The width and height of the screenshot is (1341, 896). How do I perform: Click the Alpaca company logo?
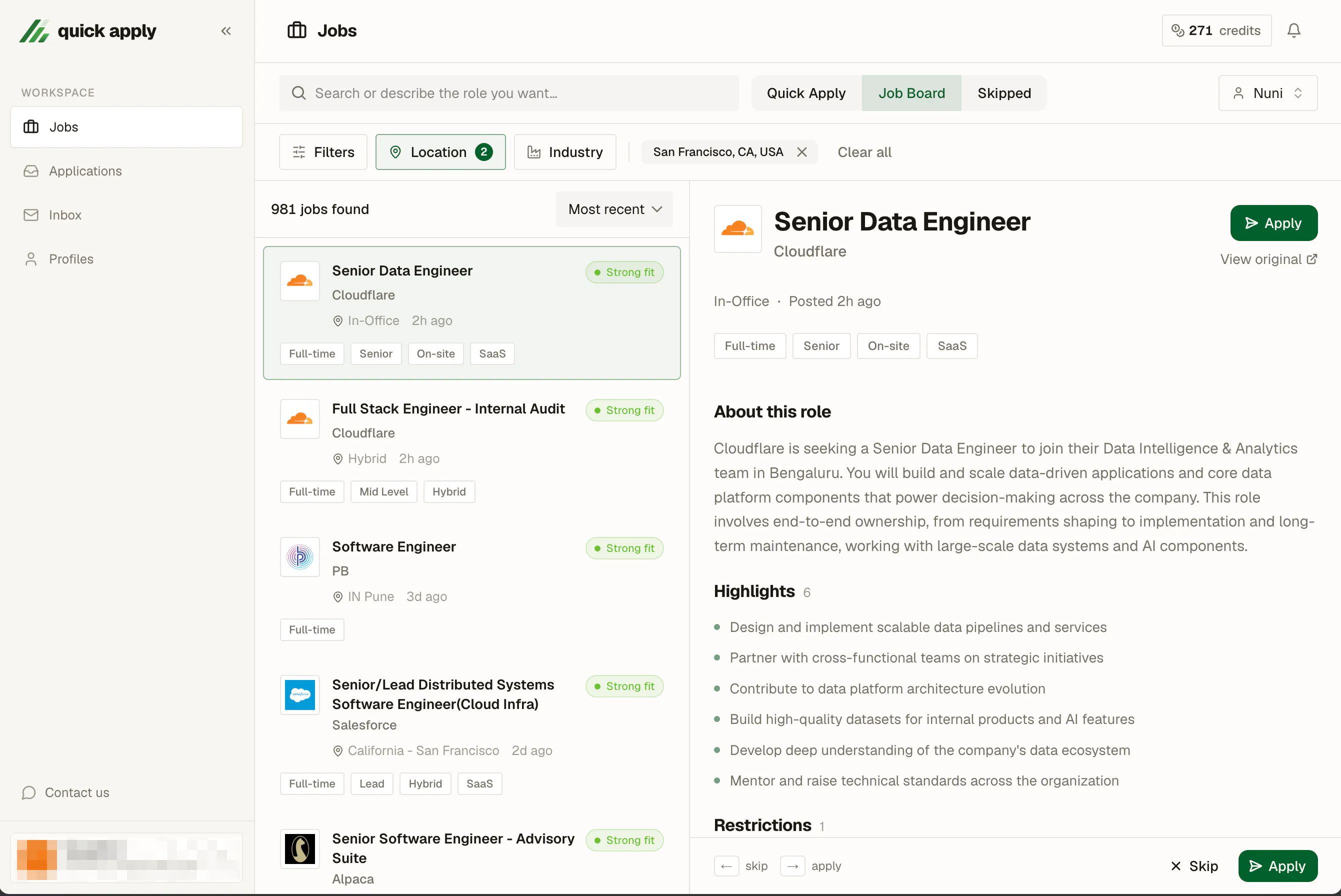click(x=300, y=848)
